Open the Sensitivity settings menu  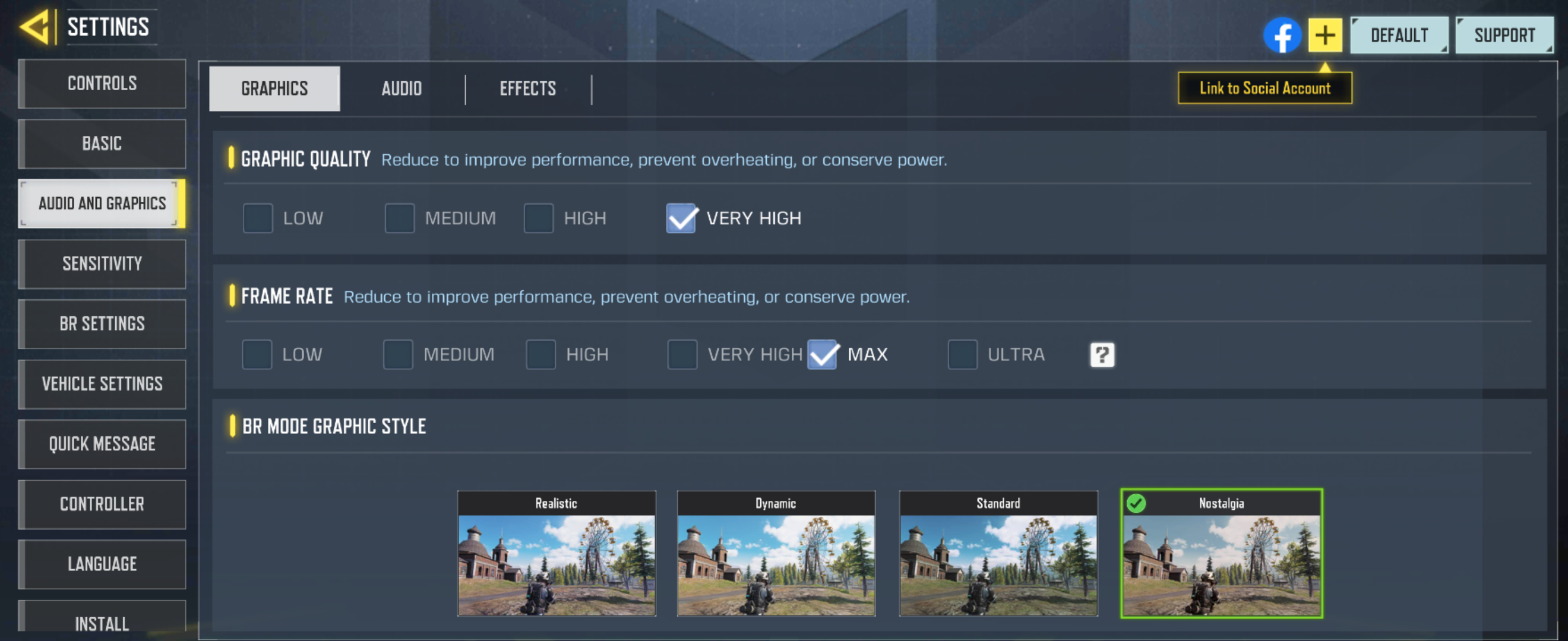pyautogui.click(x=102, y=264)
